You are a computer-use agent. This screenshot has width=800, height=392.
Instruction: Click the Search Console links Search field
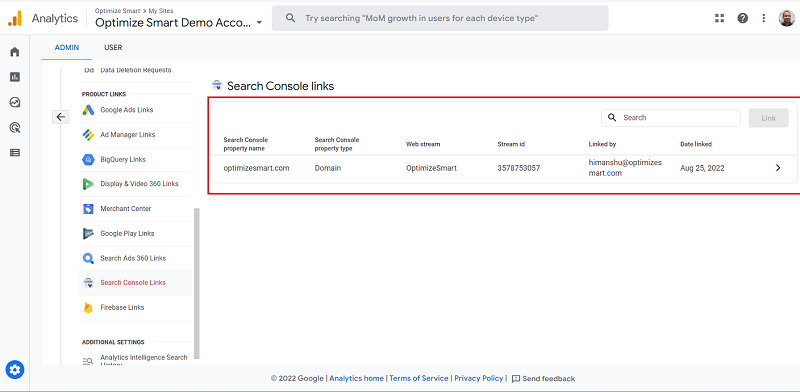pyautogui.click(x=670, y=118)
